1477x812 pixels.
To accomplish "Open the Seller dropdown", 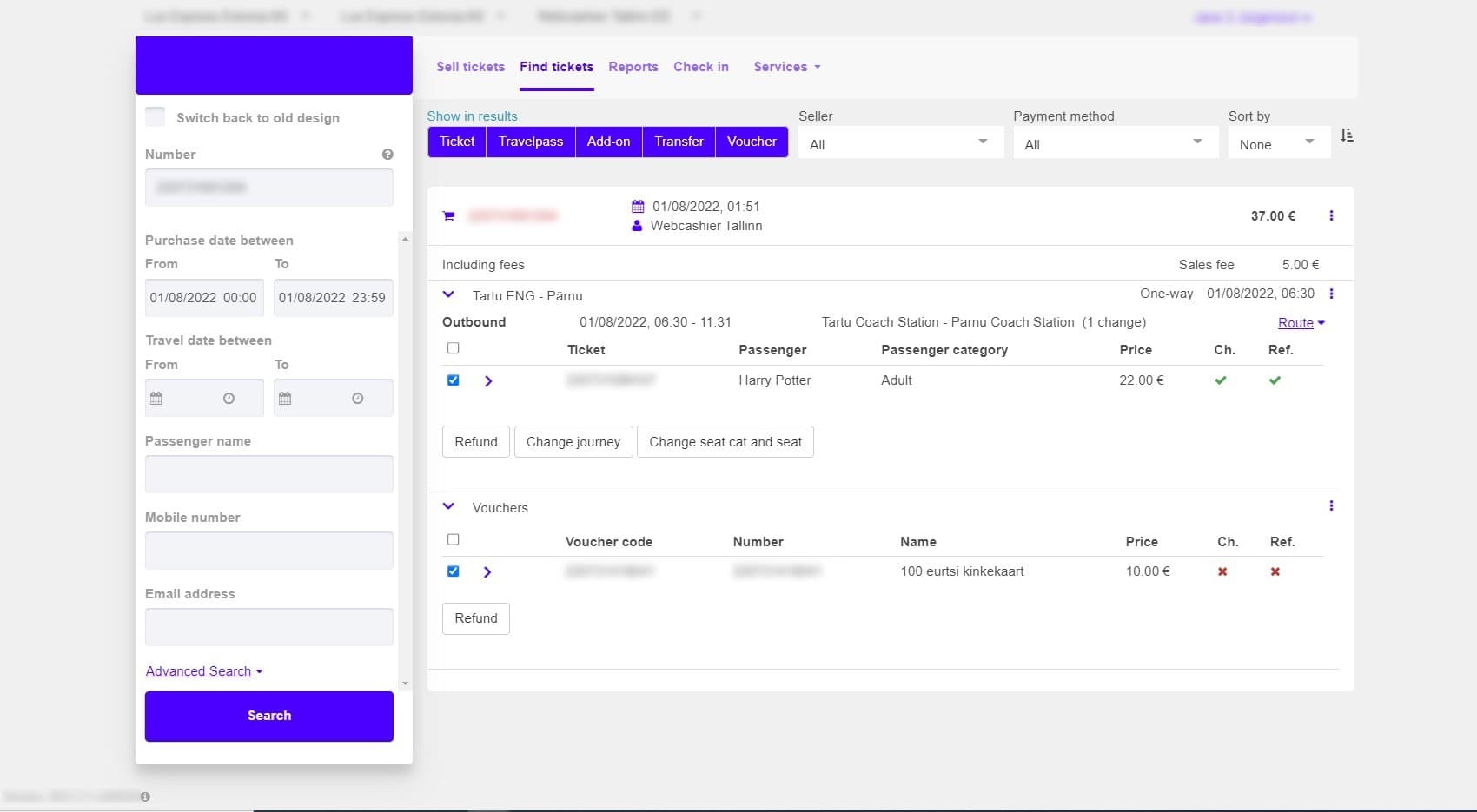I will point(899,143).
